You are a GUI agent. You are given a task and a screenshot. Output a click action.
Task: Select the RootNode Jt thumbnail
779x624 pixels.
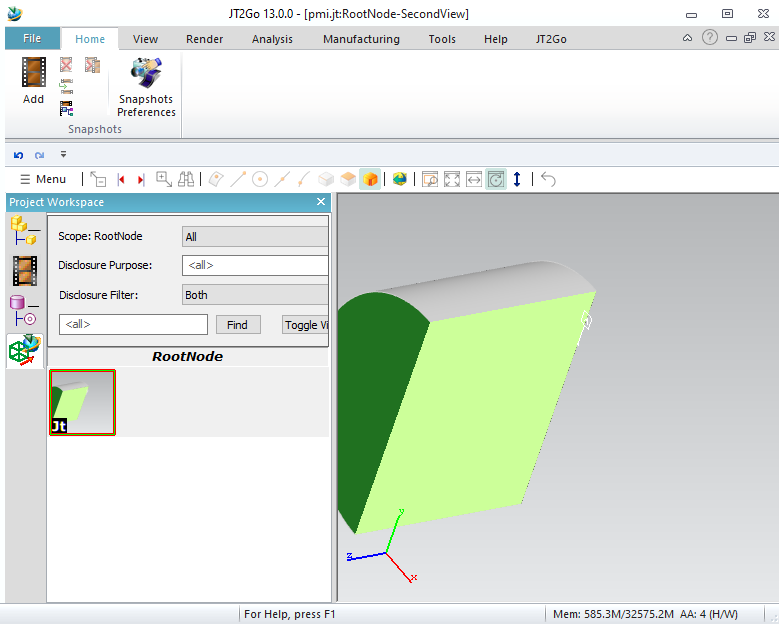82,402
